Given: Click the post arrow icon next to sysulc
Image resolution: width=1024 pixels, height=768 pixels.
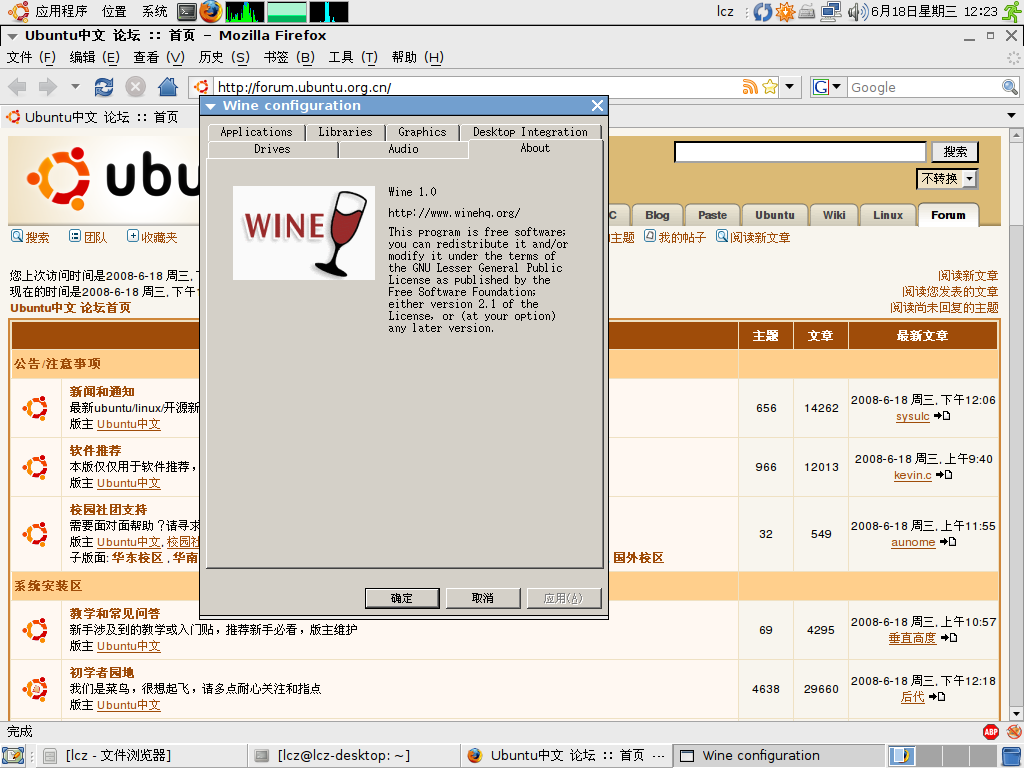Looking at the screenshot, I should pos(942,416).
